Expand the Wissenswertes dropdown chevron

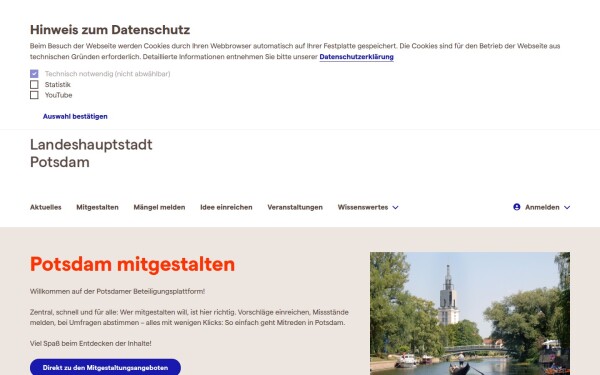pos(395,207)
